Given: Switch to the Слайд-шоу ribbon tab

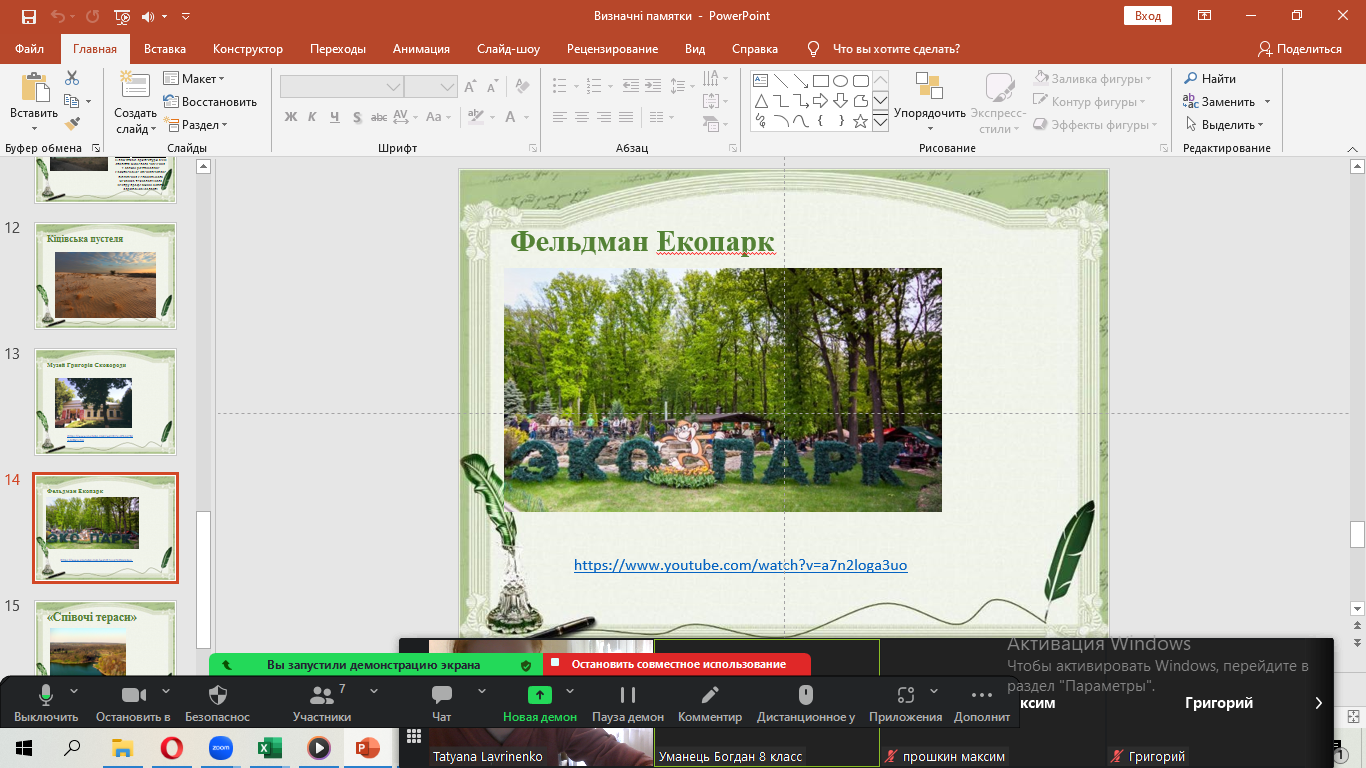Looking at the screenshot, I should (509, 49).
